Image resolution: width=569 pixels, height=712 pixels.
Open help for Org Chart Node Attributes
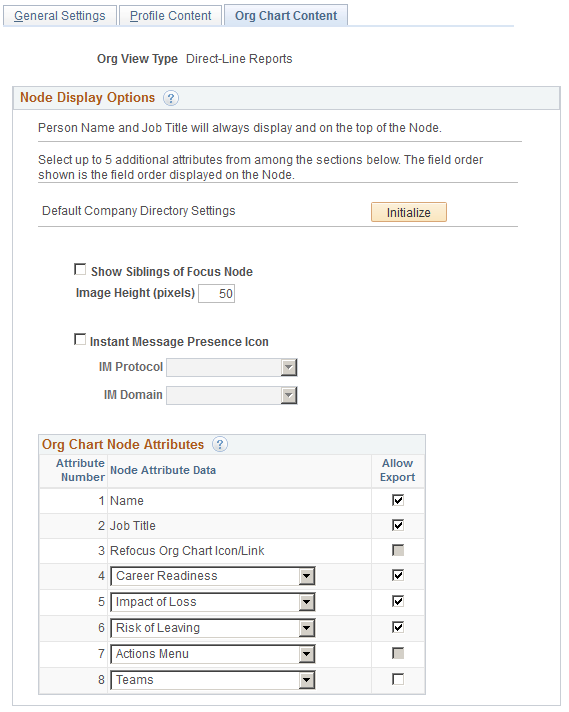pos(220,444)
